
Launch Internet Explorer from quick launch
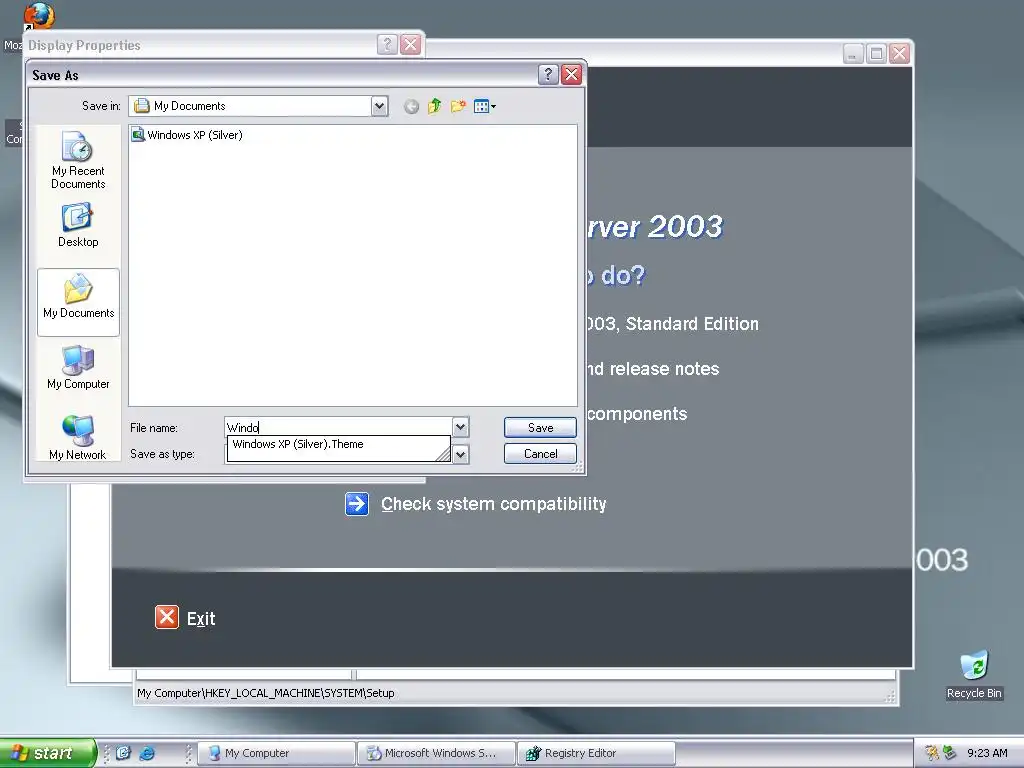coord(148,753)
